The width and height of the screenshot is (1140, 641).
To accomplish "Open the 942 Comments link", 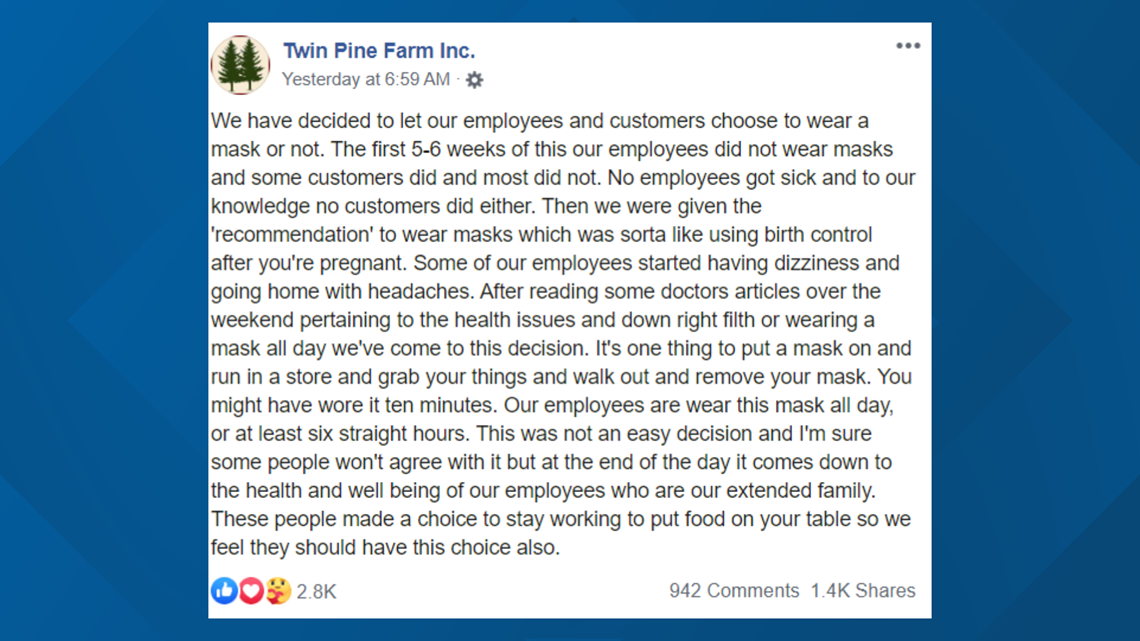I will coord(734,590).
